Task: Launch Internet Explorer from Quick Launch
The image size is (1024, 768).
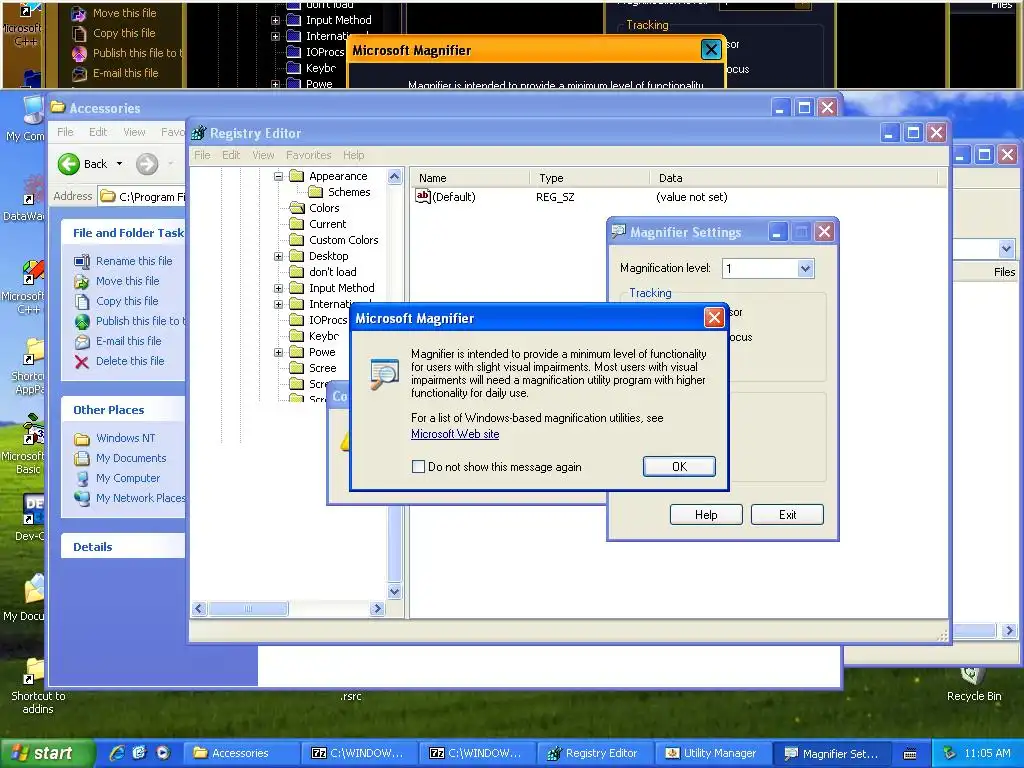Action: 117,753
